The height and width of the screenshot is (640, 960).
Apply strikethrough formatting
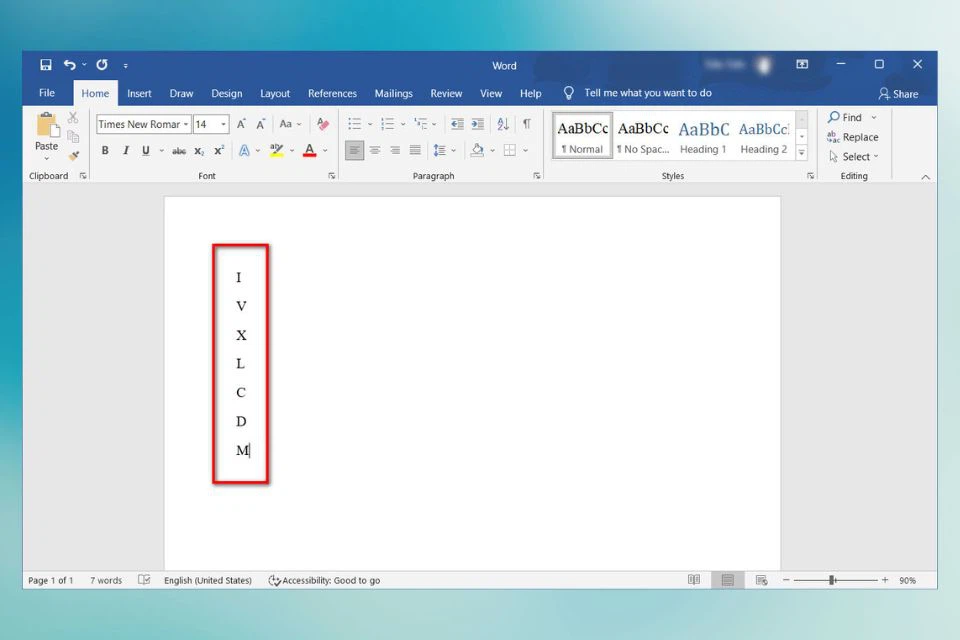point(180,150)
